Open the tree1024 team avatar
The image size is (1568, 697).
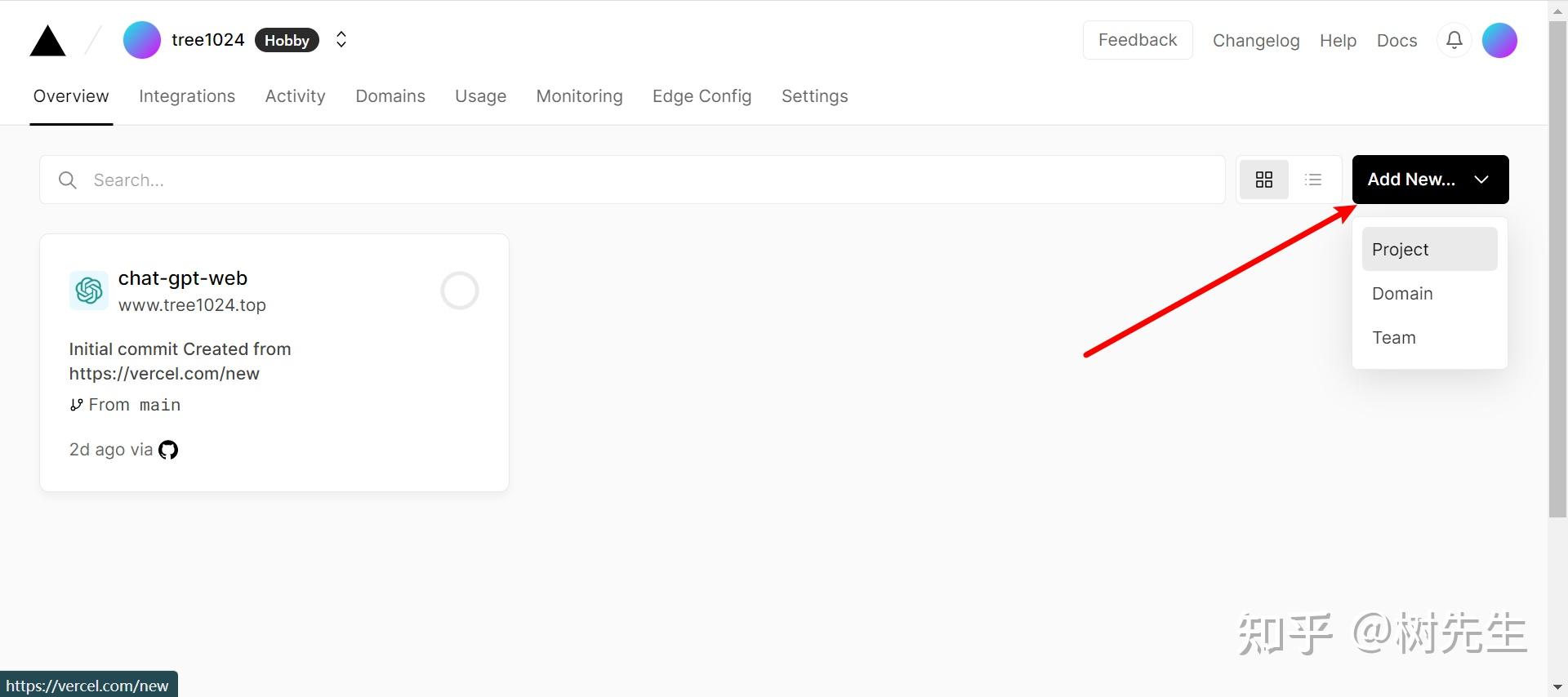pyautogui.click(x=142, y=40)
